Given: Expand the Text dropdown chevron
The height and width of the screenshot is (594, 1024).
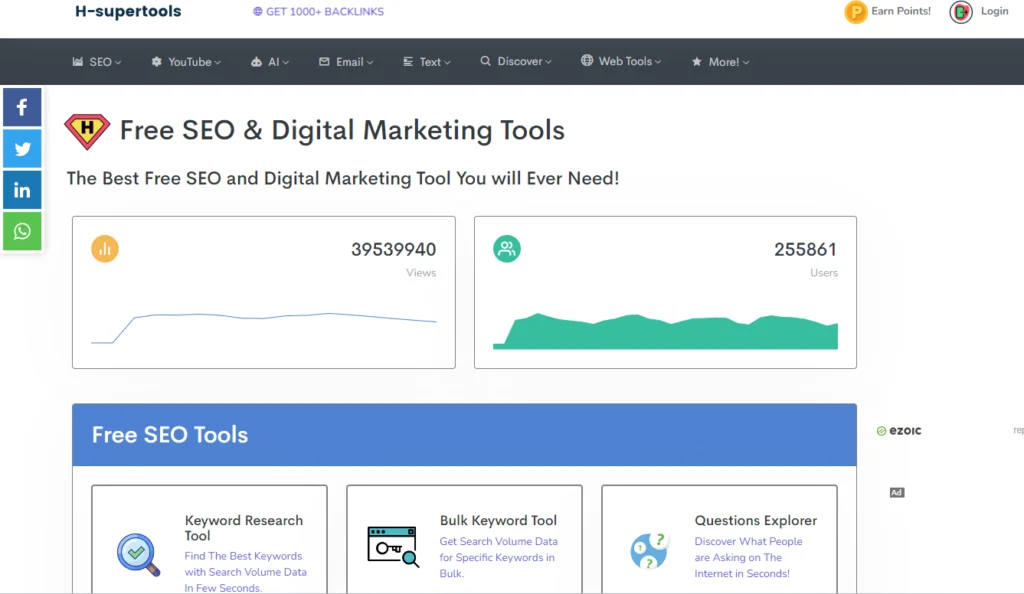Looking at the screenshot, I should [x=447, y=63].
